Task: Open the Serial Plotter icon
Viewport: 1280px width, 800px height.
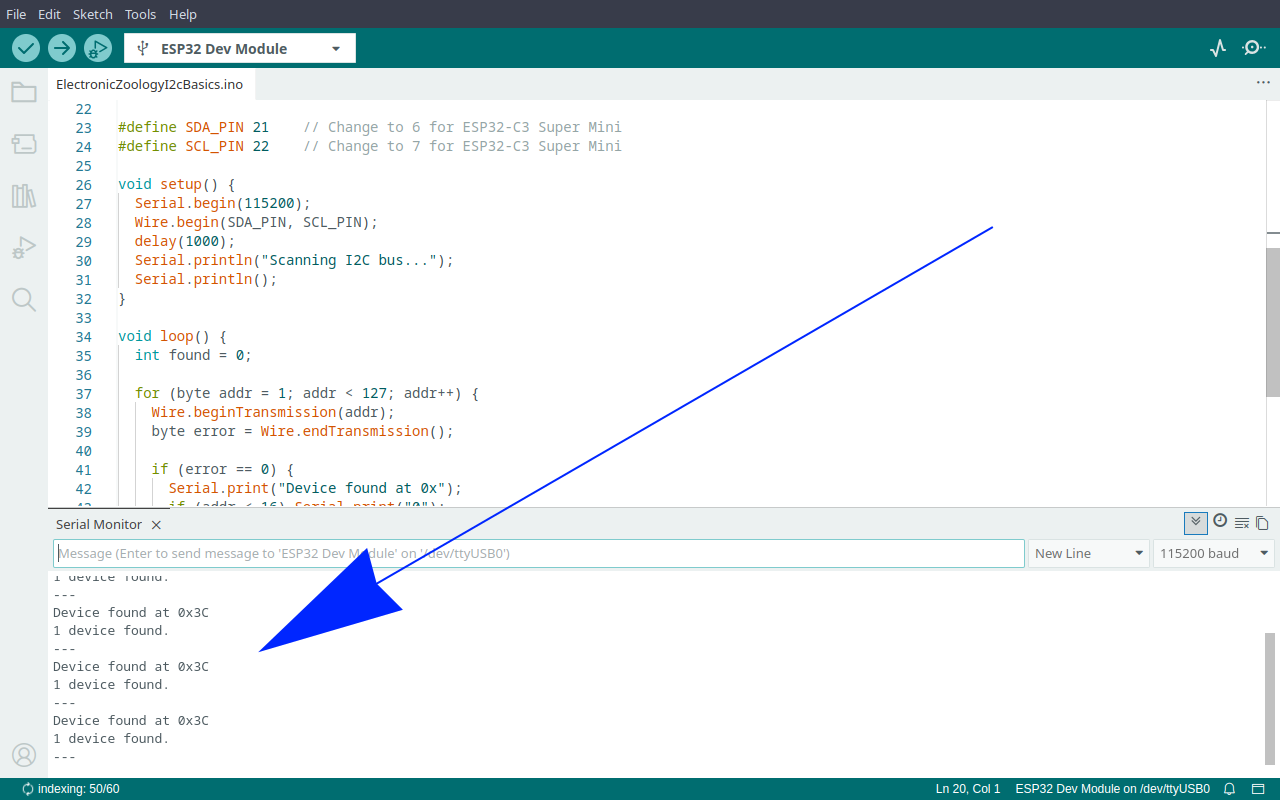Action: pos(1218,48)
